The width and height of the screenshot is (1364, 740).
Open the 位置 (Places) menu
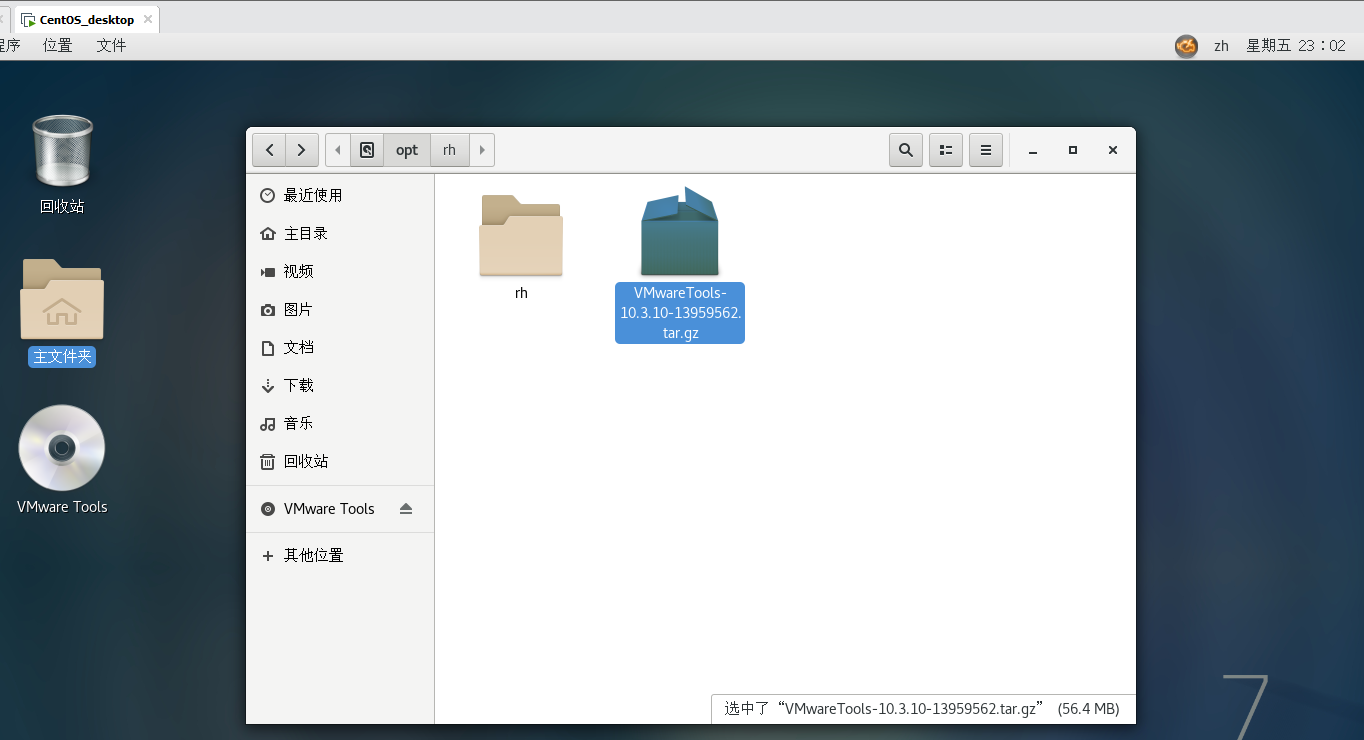coord(58,45)
